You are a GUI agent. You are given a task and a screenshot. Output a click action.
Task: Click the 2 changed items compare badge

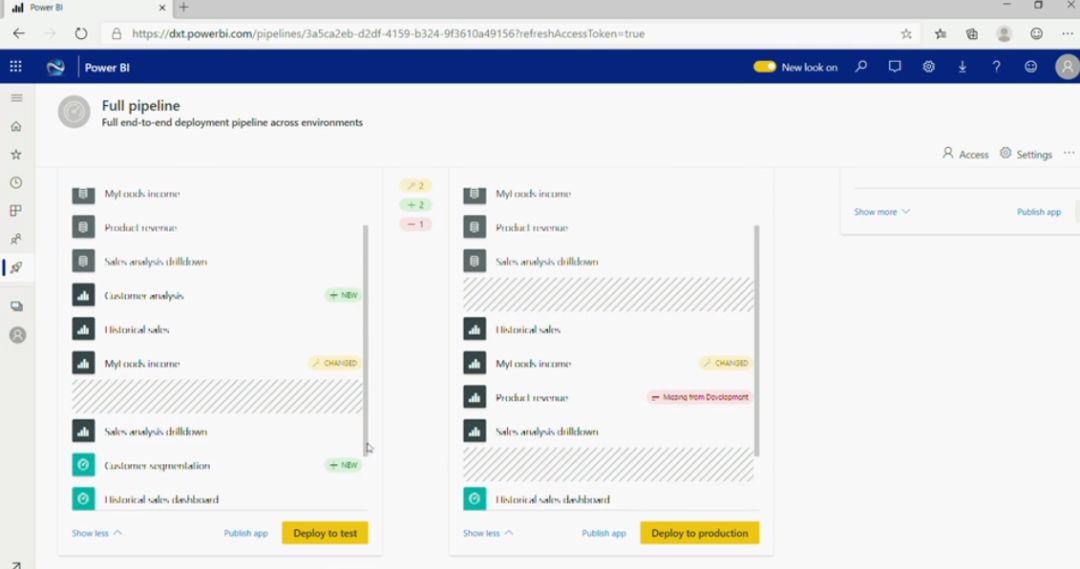click(415, 185)
